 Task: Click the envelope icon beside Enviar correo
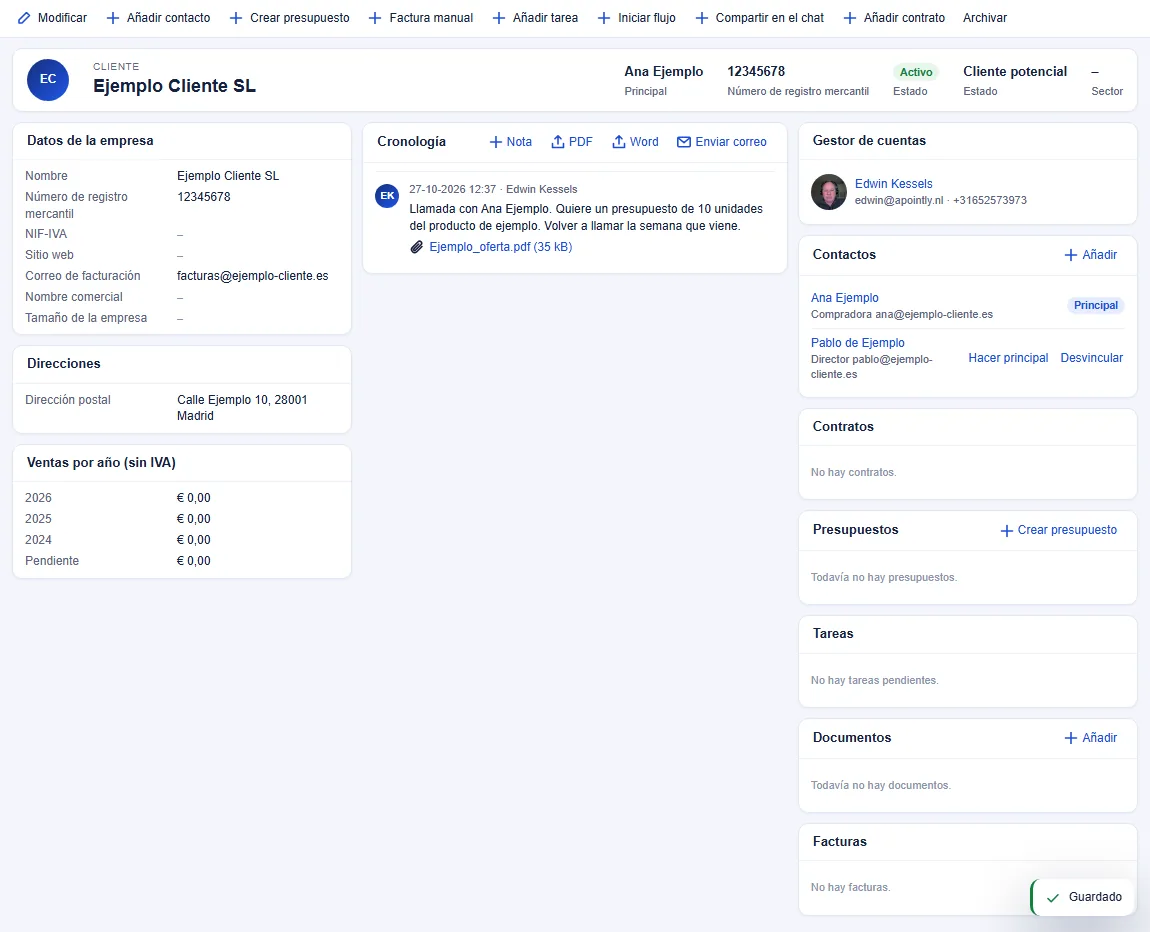point(684,142)
